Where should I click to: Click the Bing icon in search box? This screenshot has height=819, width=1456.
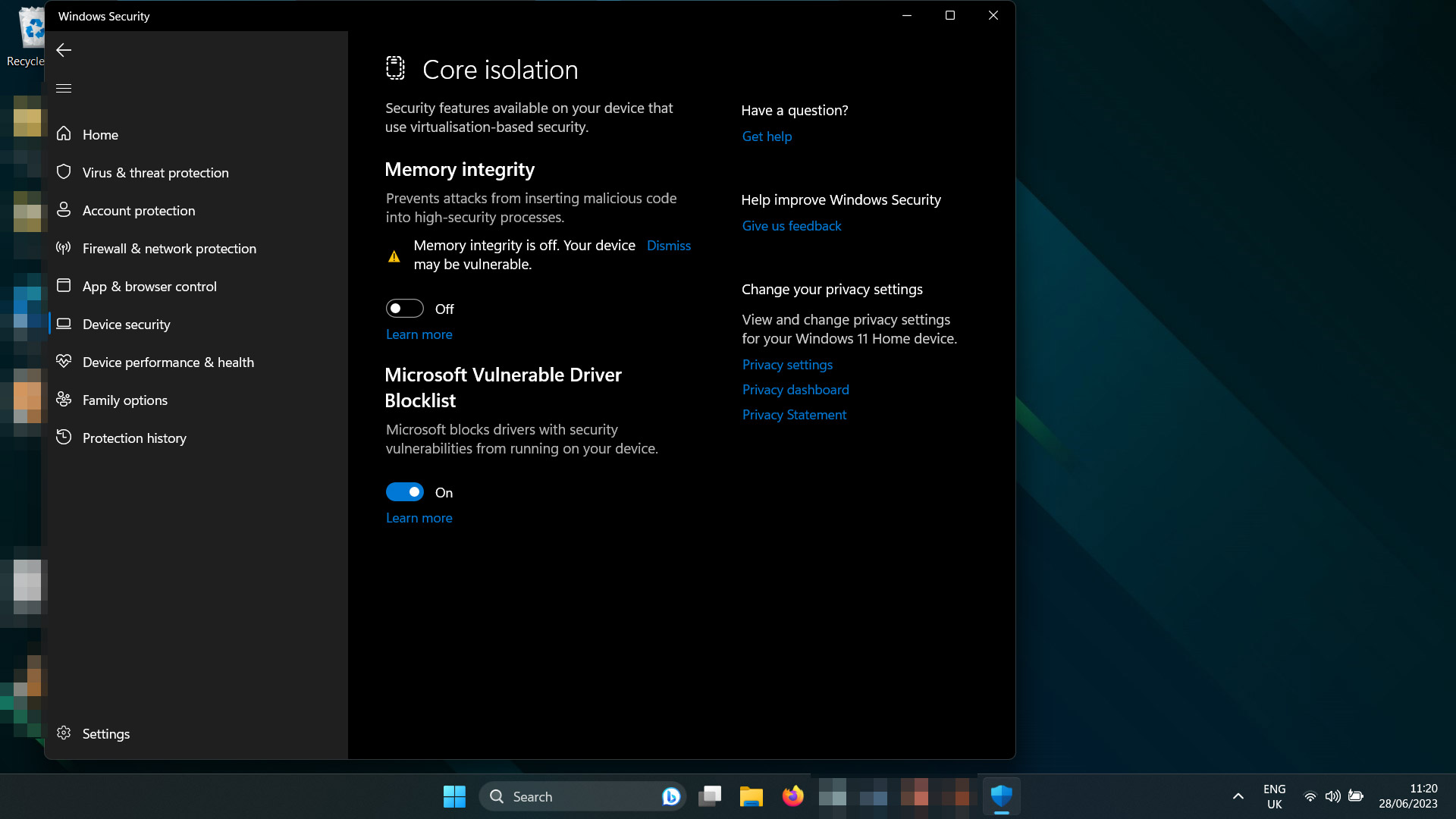[670, 796]
